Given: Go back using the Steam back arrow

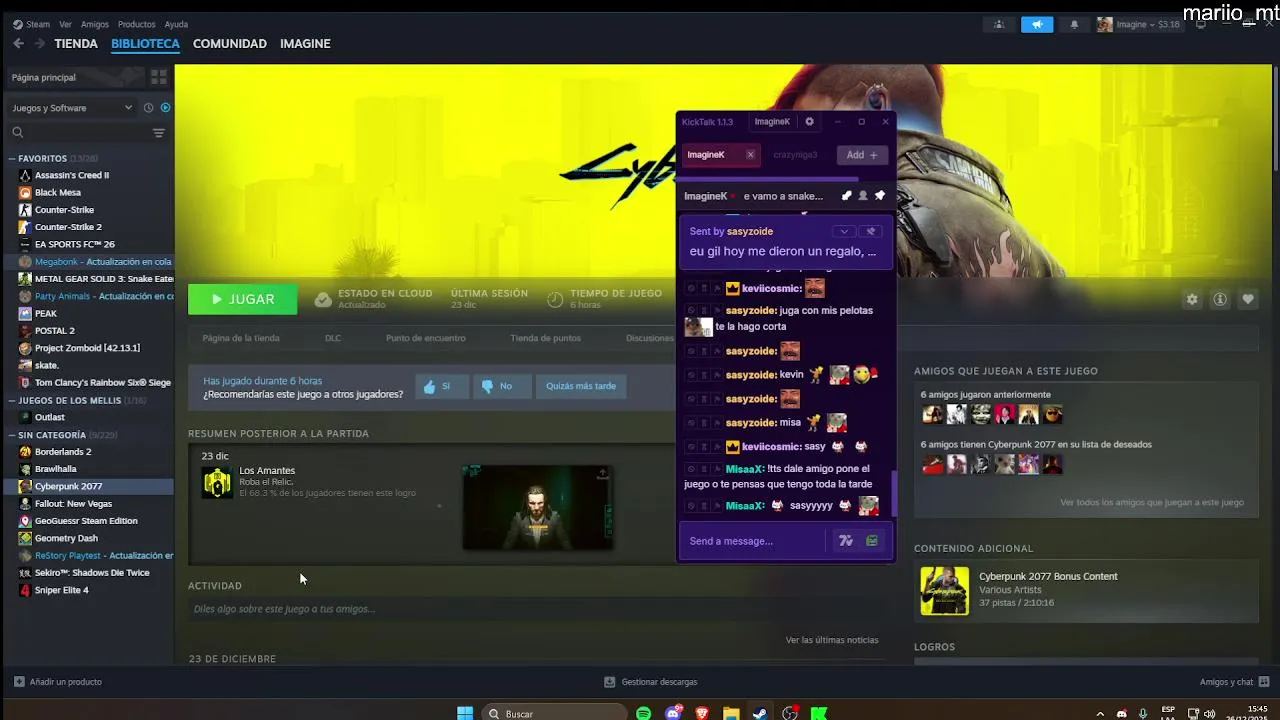Looking at the screenshot, I should coord(18,43).
